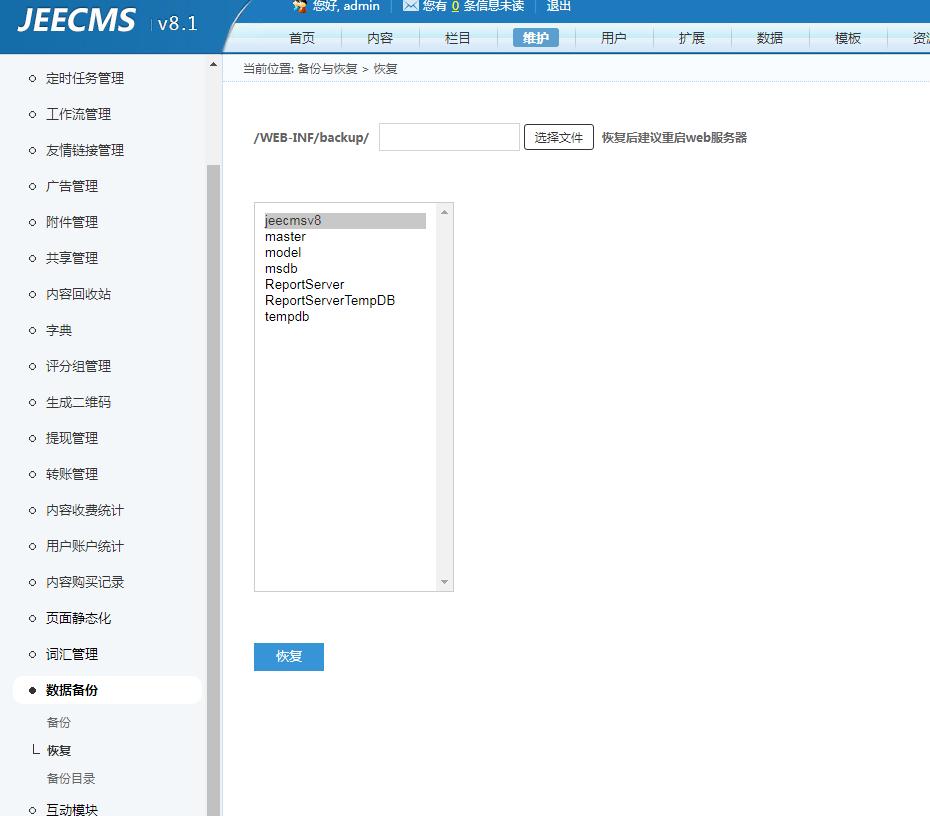Click the blue 恢复 button
The width and height of the screenshot is (930, 816).
tap(289, 656)
